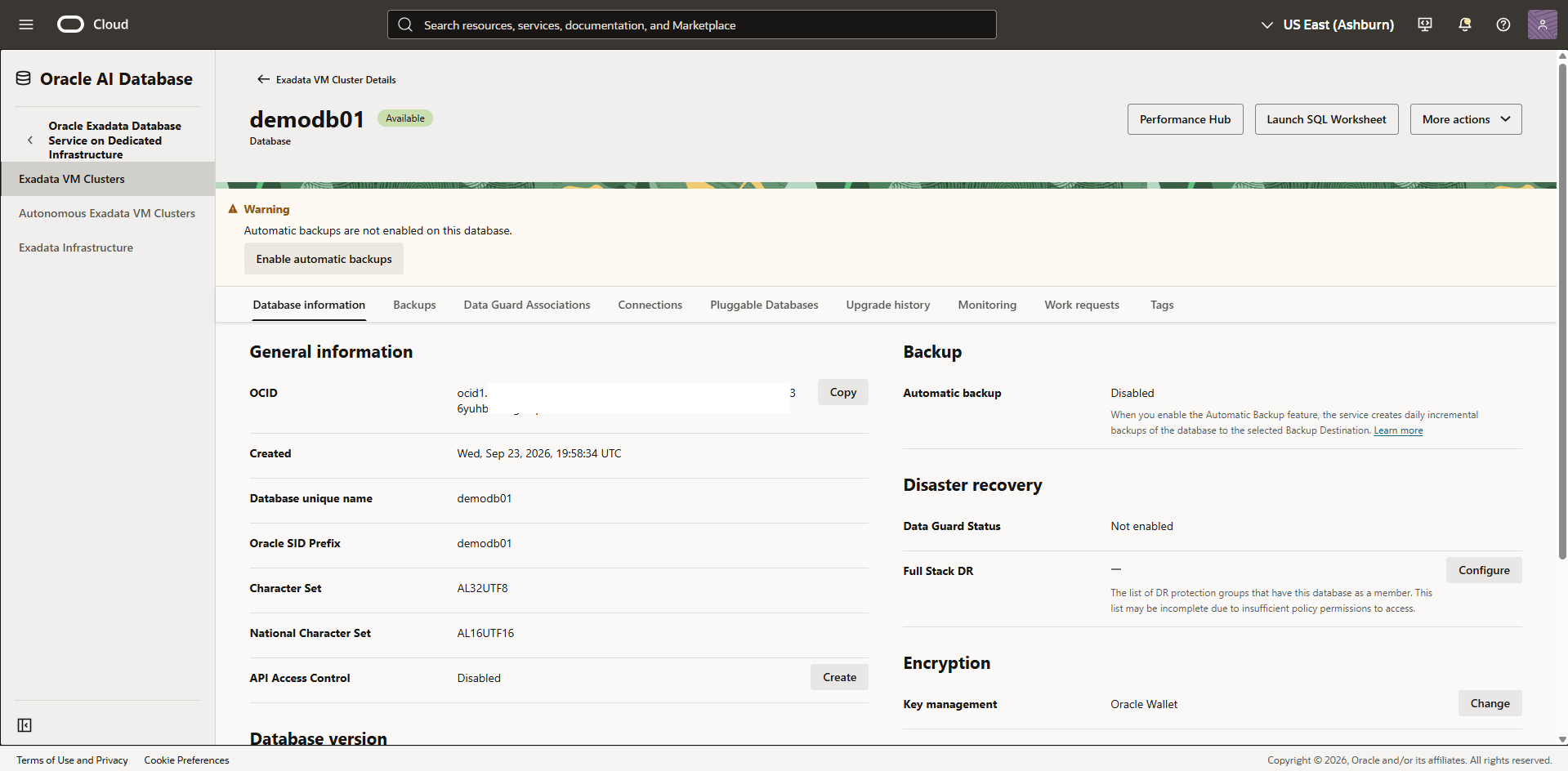Image resolution: width=1568 pixels, height=771 pixels.
Task: Open the Data Guard Associations tab
Action: 527,305
